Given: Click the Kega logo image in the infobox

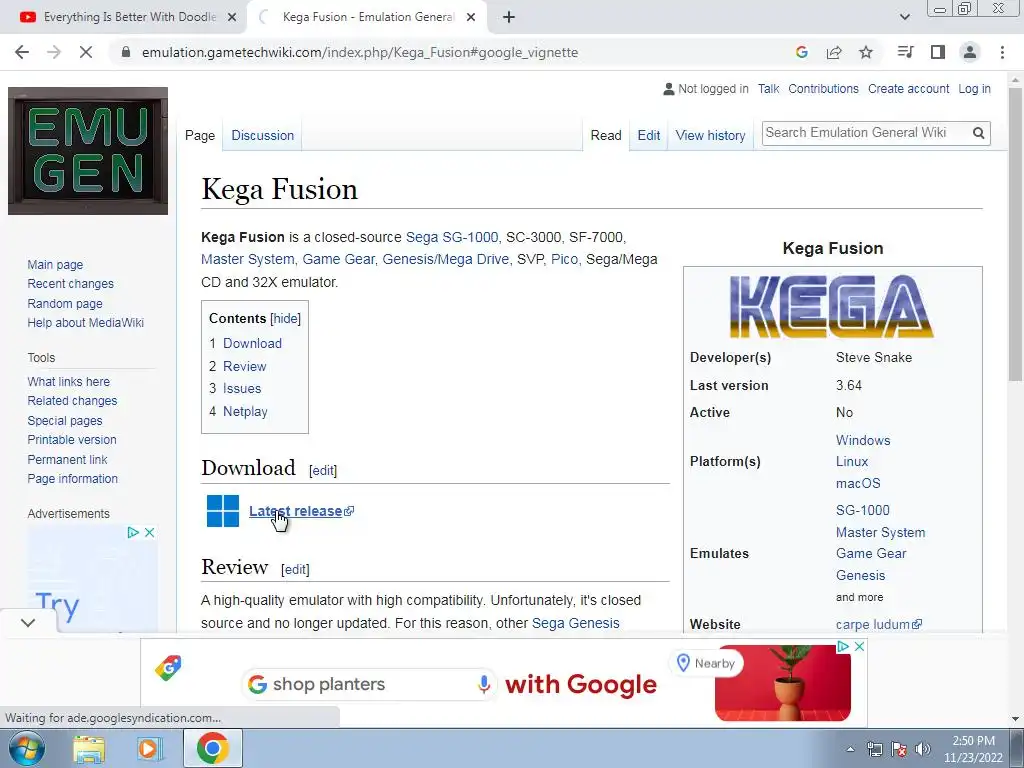Looking at the screenshot, I should click(x=832, y=306).
